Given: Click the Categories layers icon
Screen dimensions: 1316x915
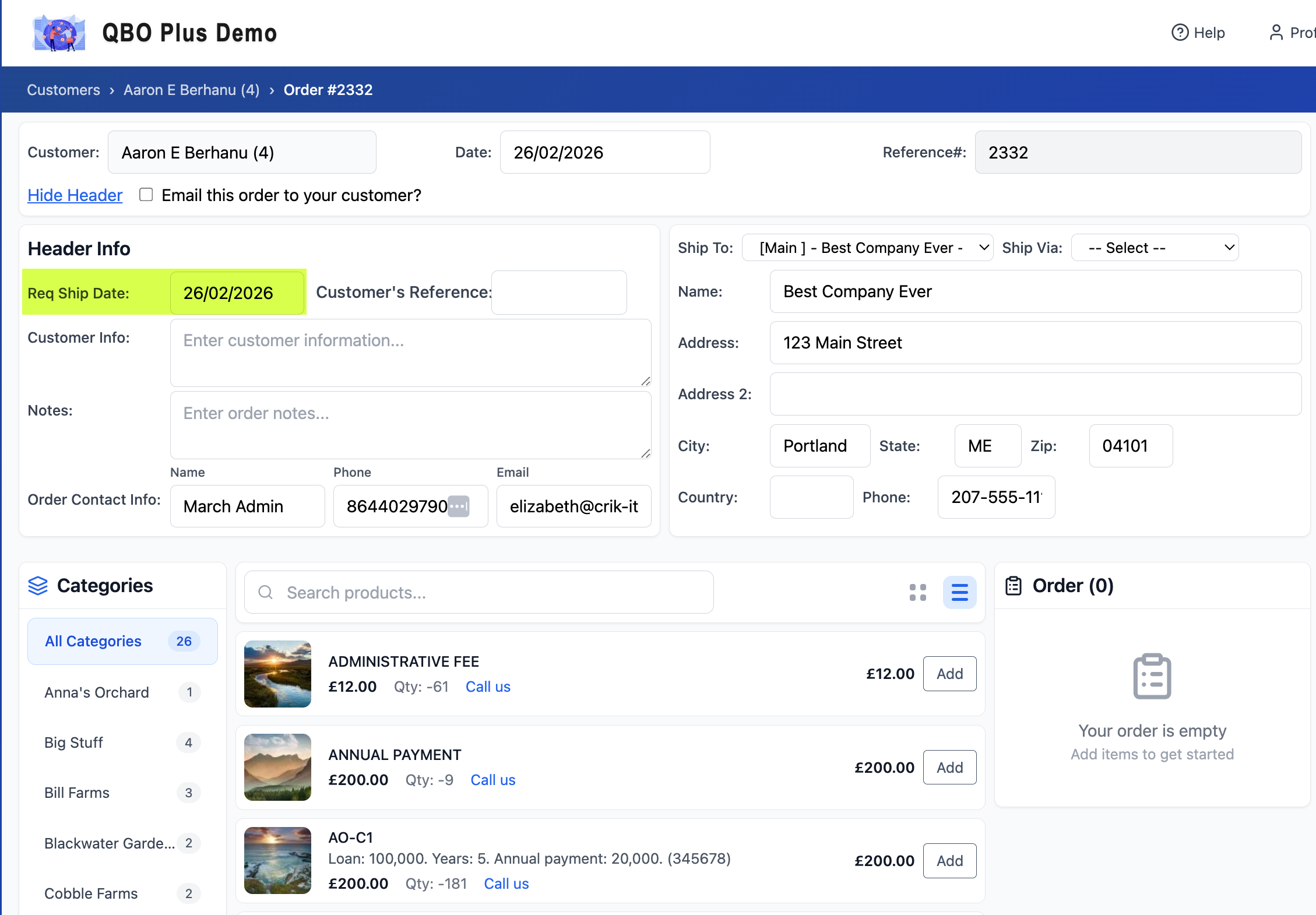Looking at the screenshot, I should [x=38, y=585].
